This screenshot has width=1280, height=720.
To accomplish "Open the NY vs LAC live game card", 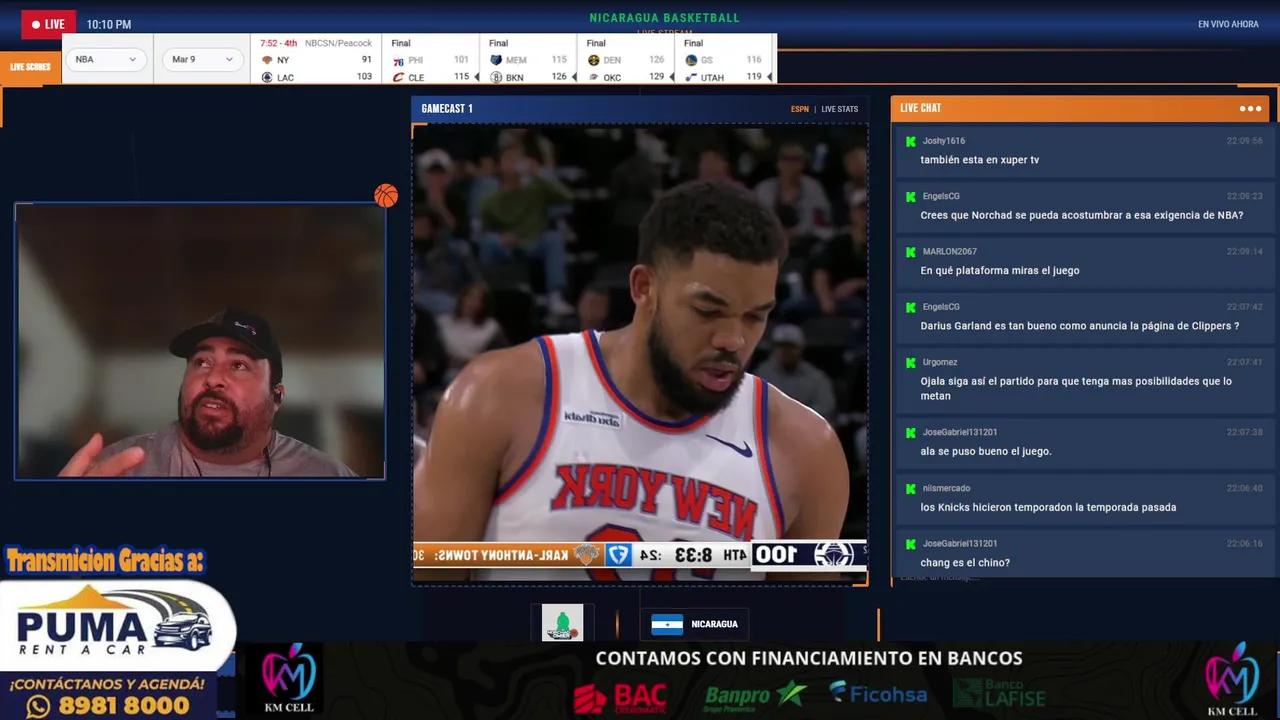I will [316, 60].
